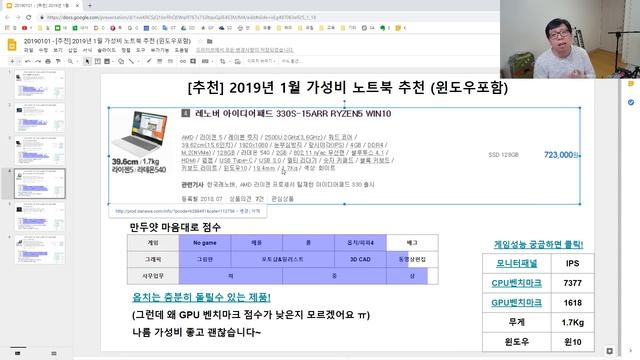Click the insert link chain icon
640x360 pixels.
(182, 61)
